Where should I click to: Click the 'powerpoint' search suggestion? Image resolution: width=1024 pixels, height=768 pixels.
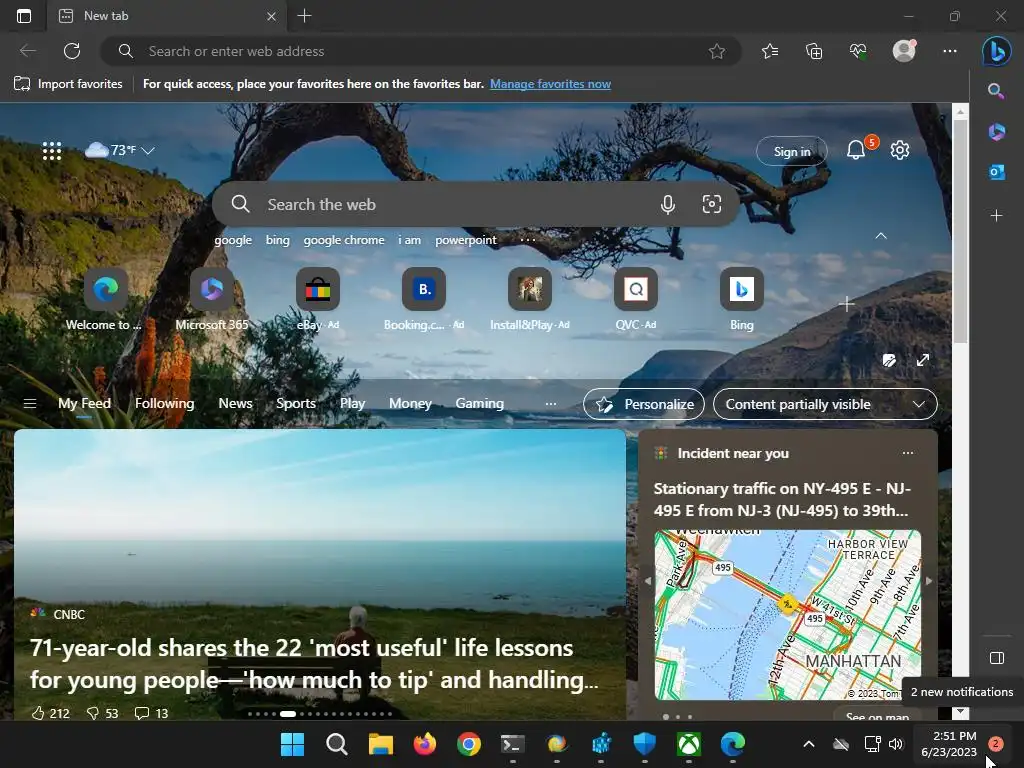click(x=466, y=240)
